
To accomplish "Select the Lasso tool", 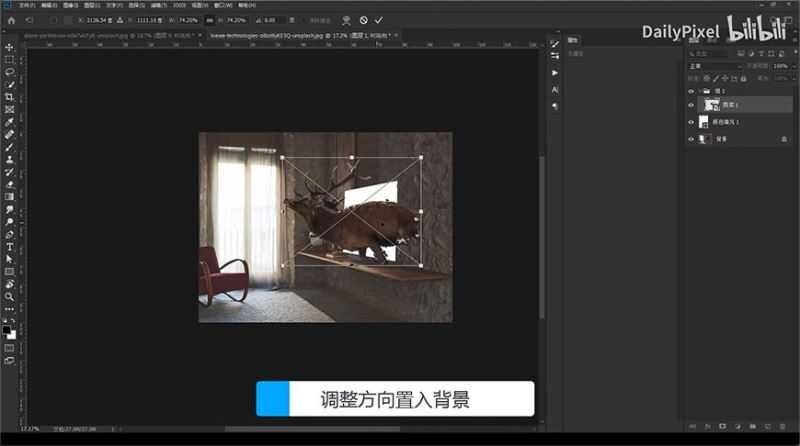I will (10, 72).
